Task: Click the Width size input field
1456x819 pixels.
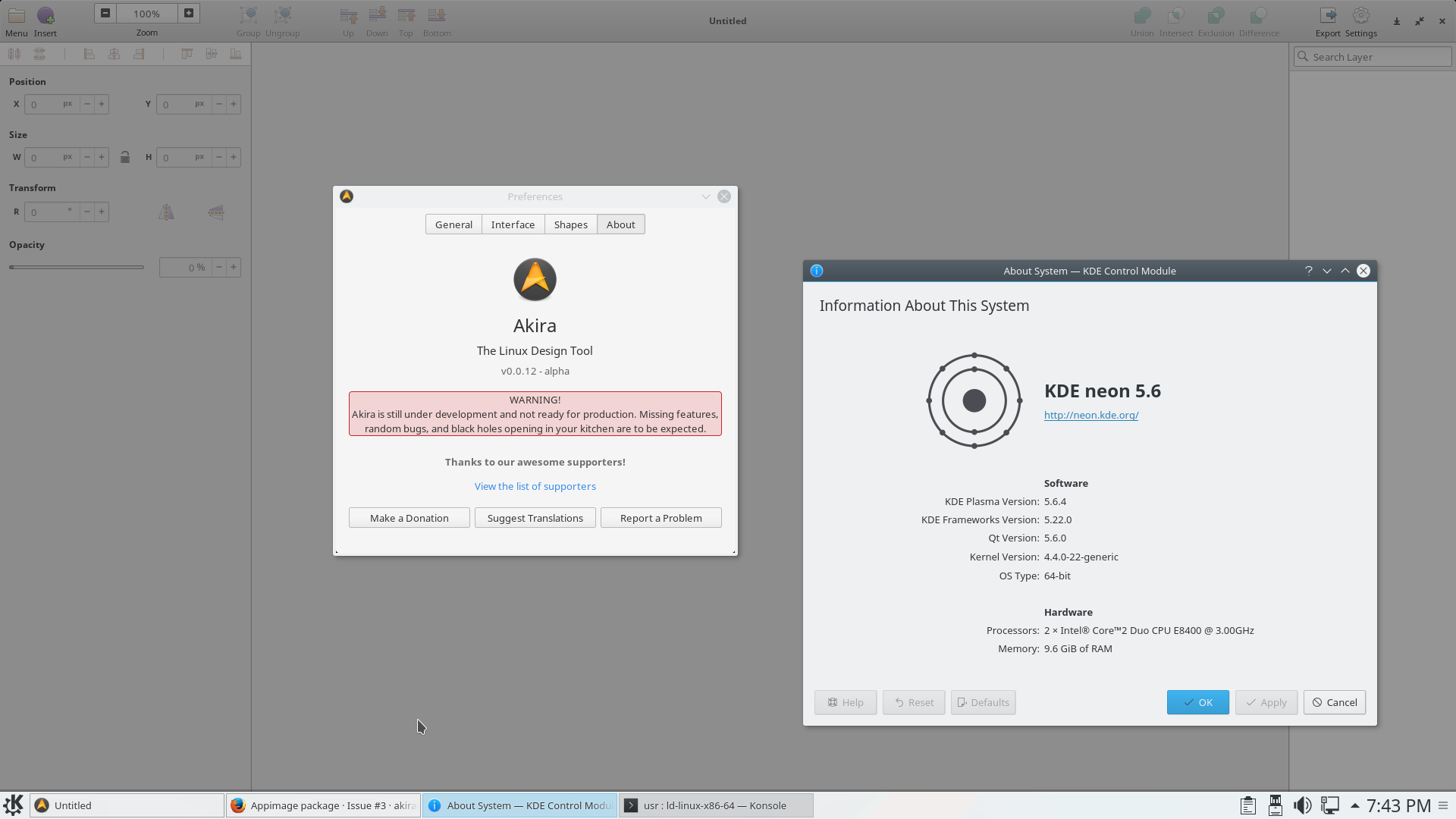Action: click(52, 157)
